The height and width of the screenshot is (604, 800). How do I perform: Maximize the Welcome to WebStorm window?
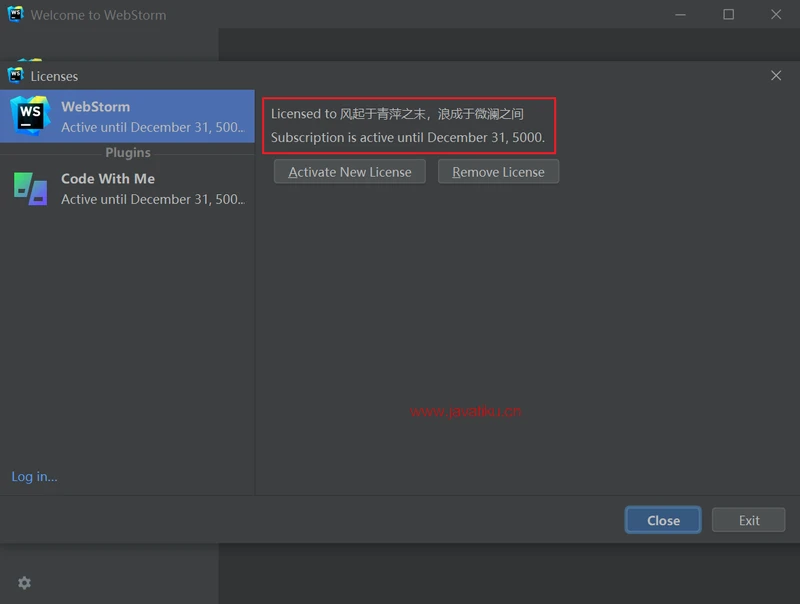728,15
